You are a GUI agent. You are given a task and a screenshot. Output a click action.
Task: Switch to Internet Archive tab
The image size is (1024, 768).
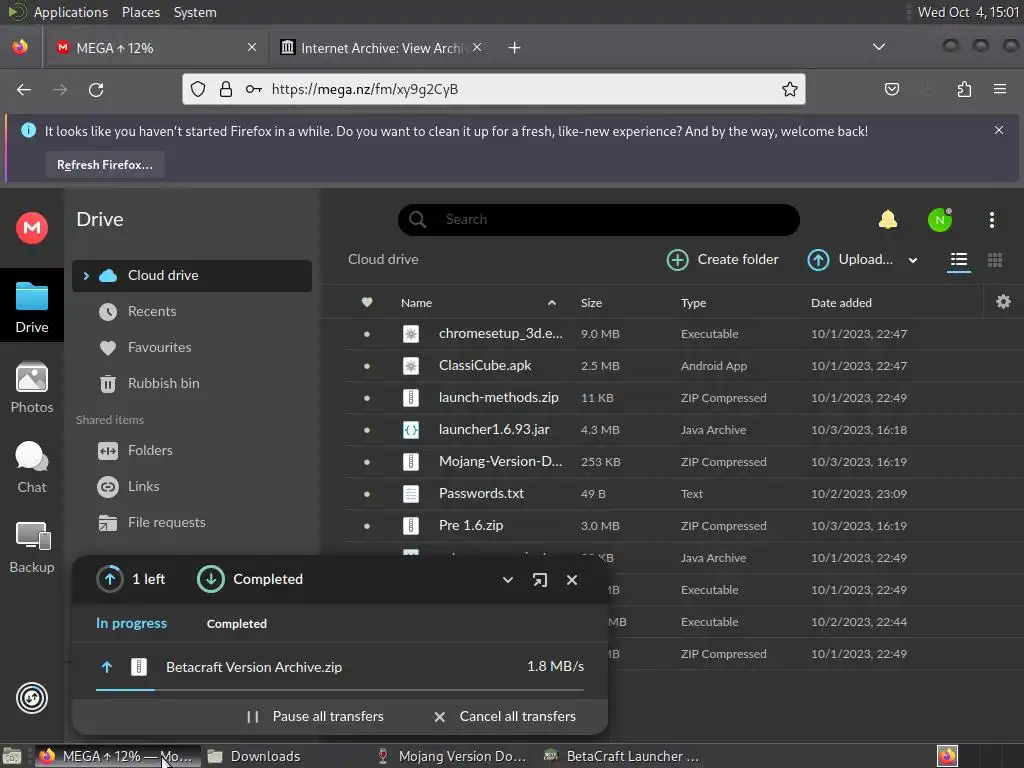[381, 48]
